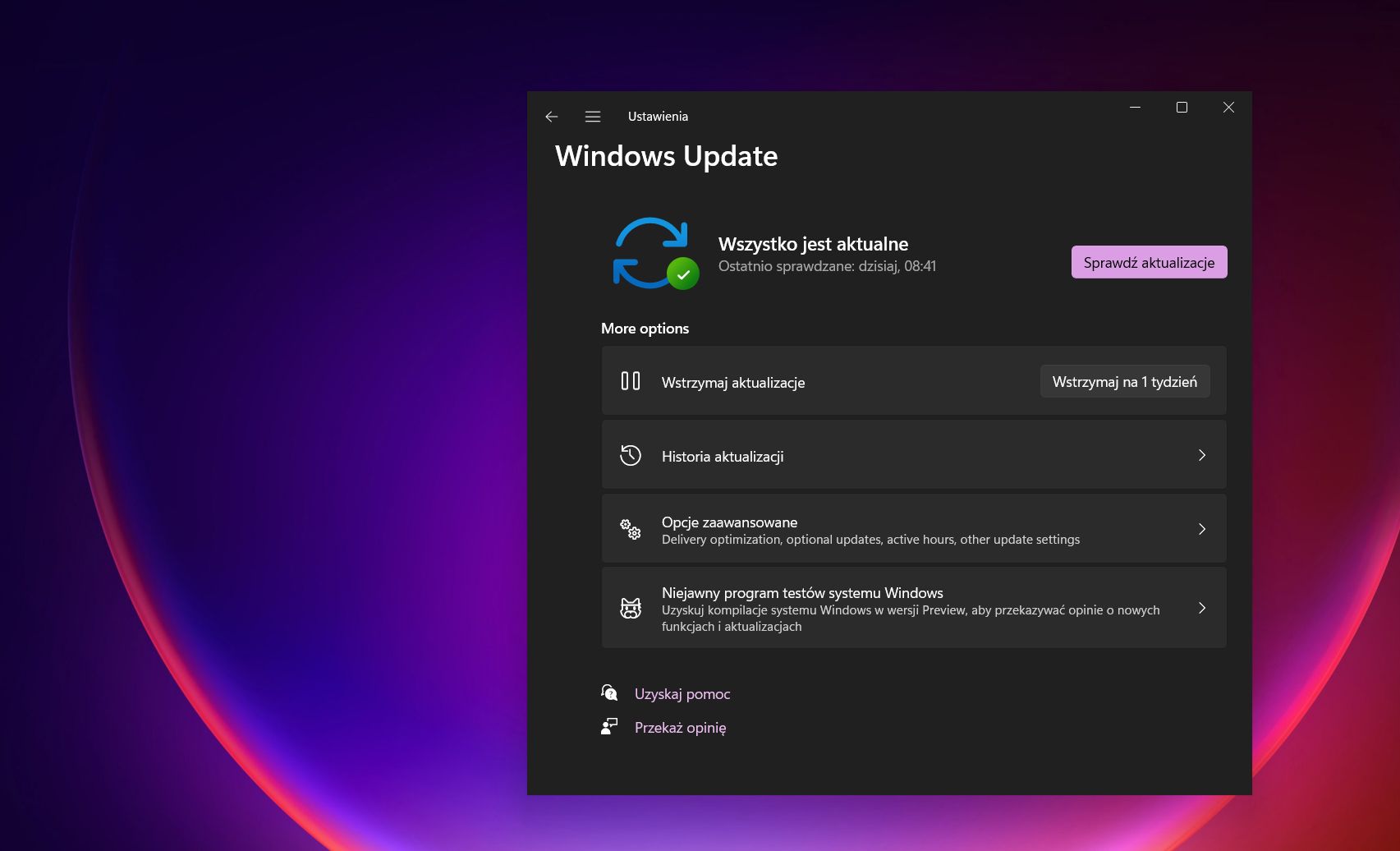Click the headset icon near Uzyskaj pomoc
This screenshot has width=1400, height=851.
tap(609, 692)
